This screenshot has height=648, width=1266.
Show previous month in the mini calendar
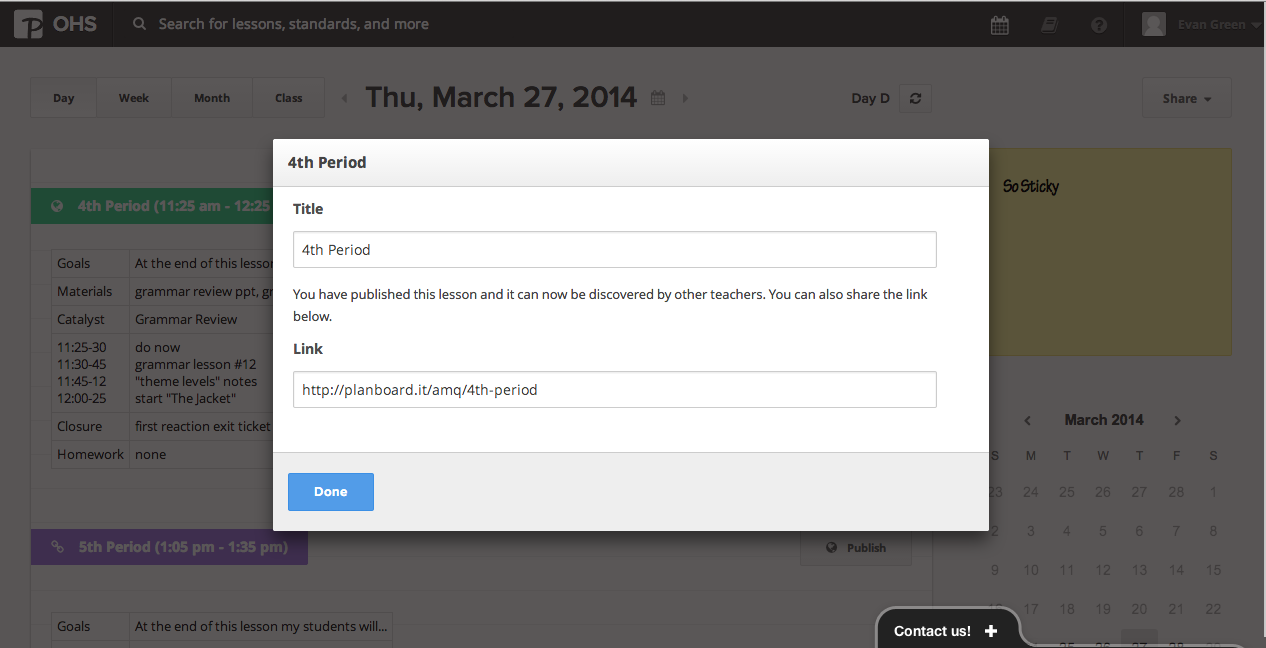tap(1027, 421)
